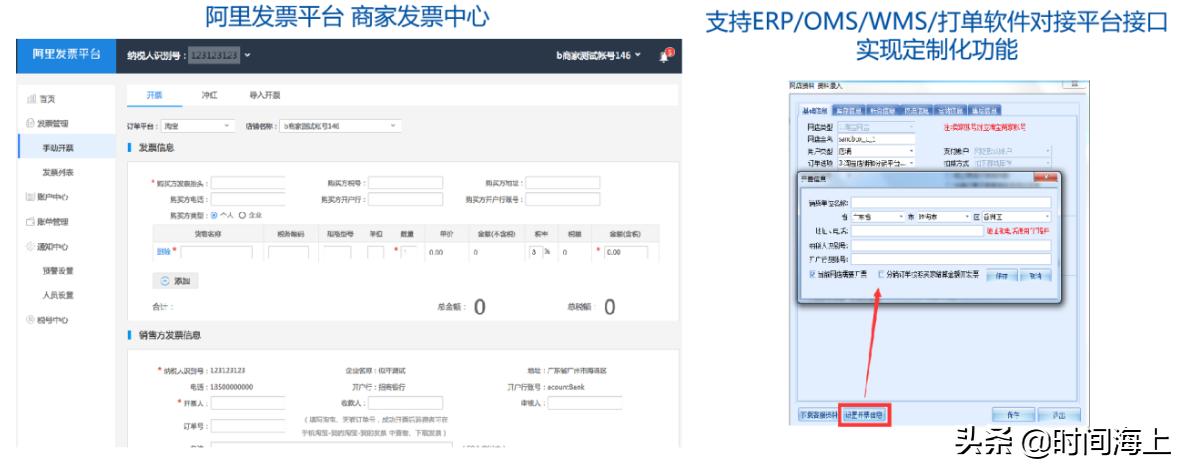The height and width of the screenshot is (471, 1186).
Task: Open the 店铺名称 dropdown
Action: click(x=340, y=126)
